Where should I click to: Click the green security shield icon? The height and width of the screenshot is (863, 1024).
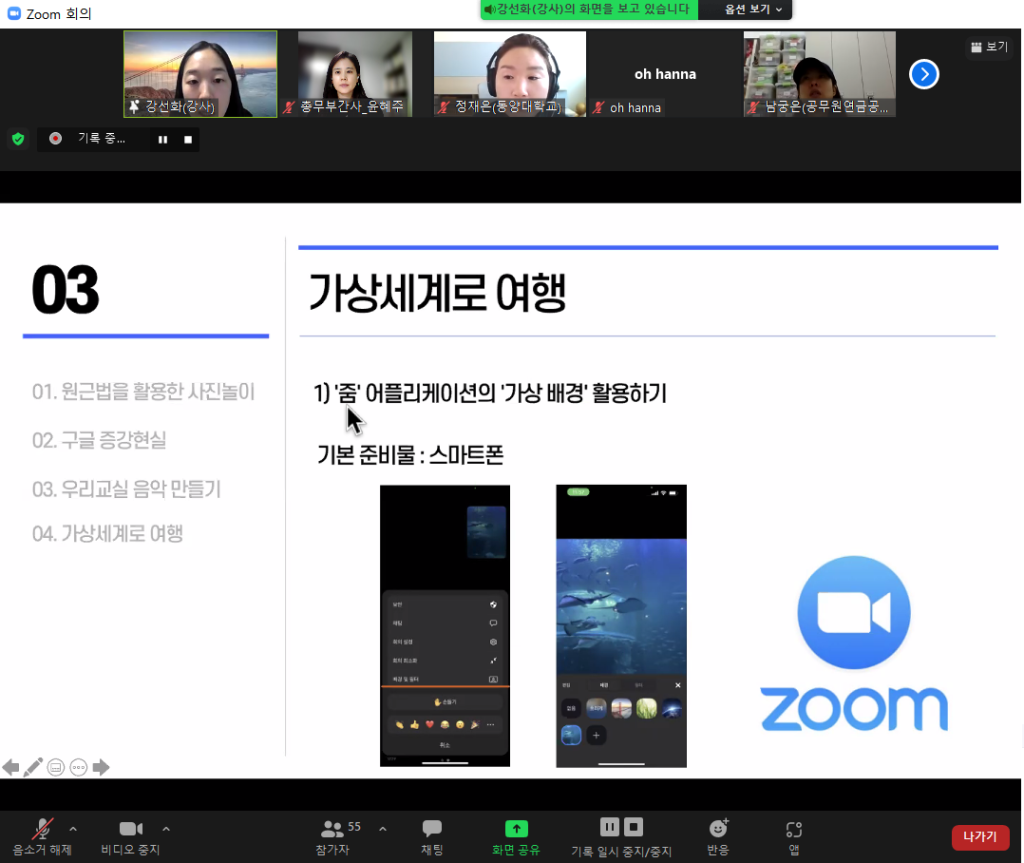[x=18, y=139]
